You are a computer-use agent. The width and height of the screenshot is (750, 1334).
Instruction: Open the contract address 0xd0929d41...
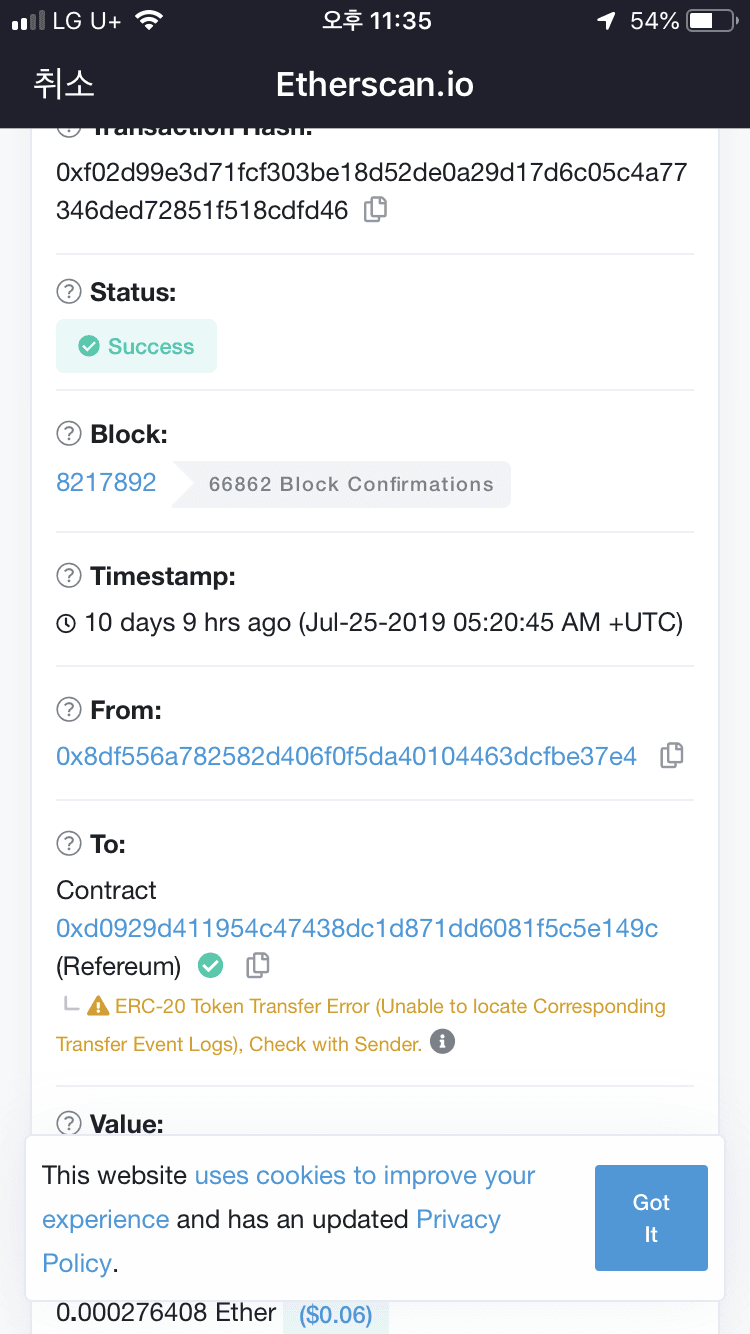tap(357, 929)
